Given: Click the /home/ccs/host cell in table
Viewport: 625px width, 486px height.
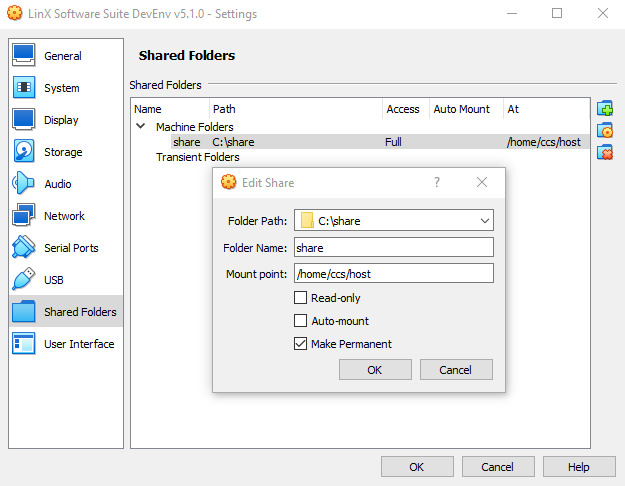Looking at the screenshot, I should 544,142.
